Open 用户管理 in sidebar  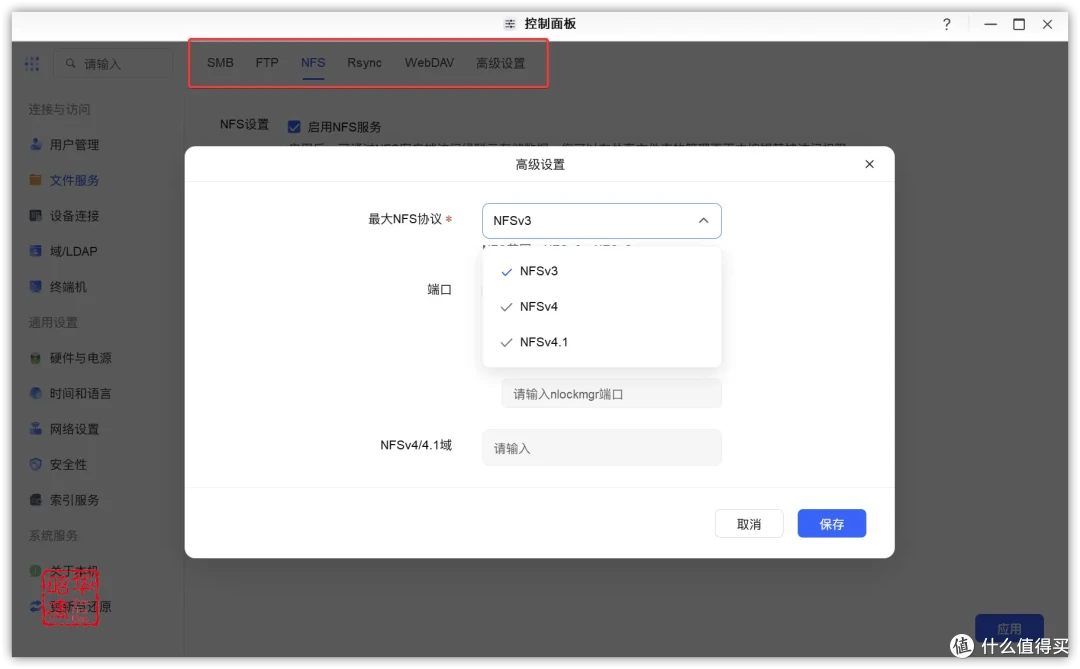tap(74, 145)
